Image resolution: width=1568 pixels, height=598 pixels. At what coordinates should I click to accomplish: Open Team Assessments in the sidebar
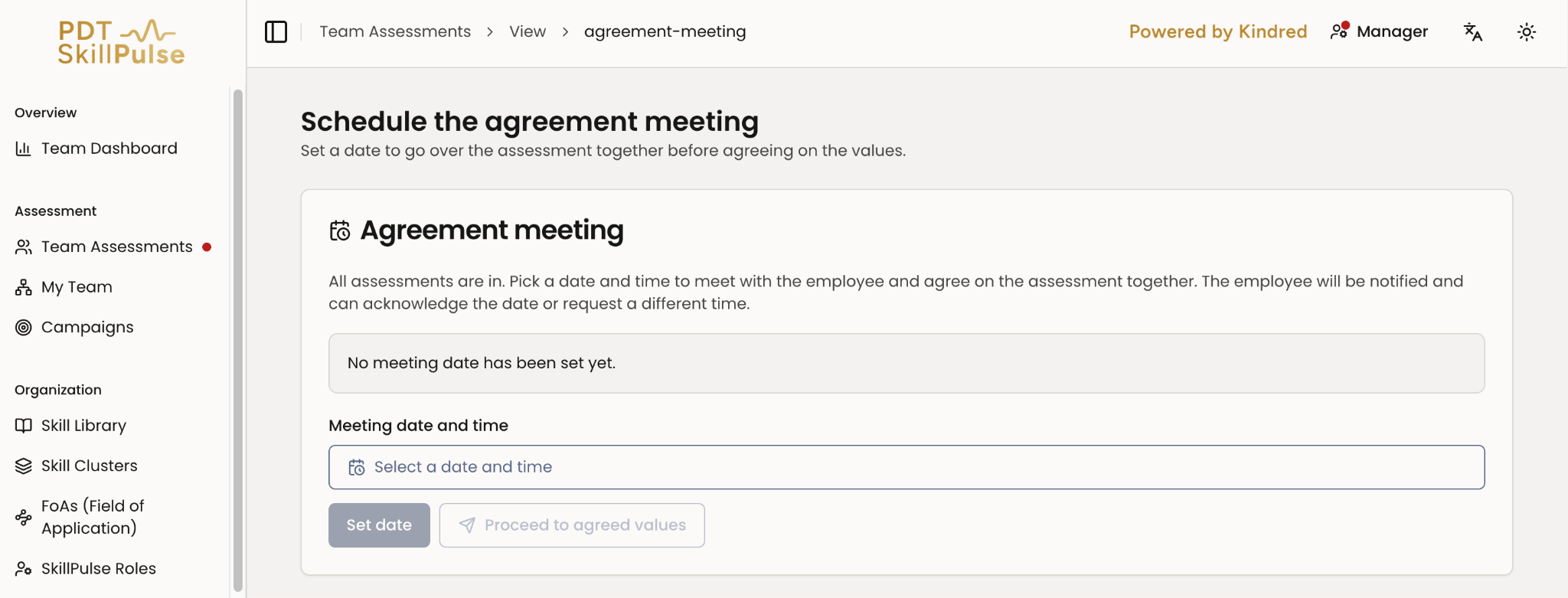tap(116, 247)
